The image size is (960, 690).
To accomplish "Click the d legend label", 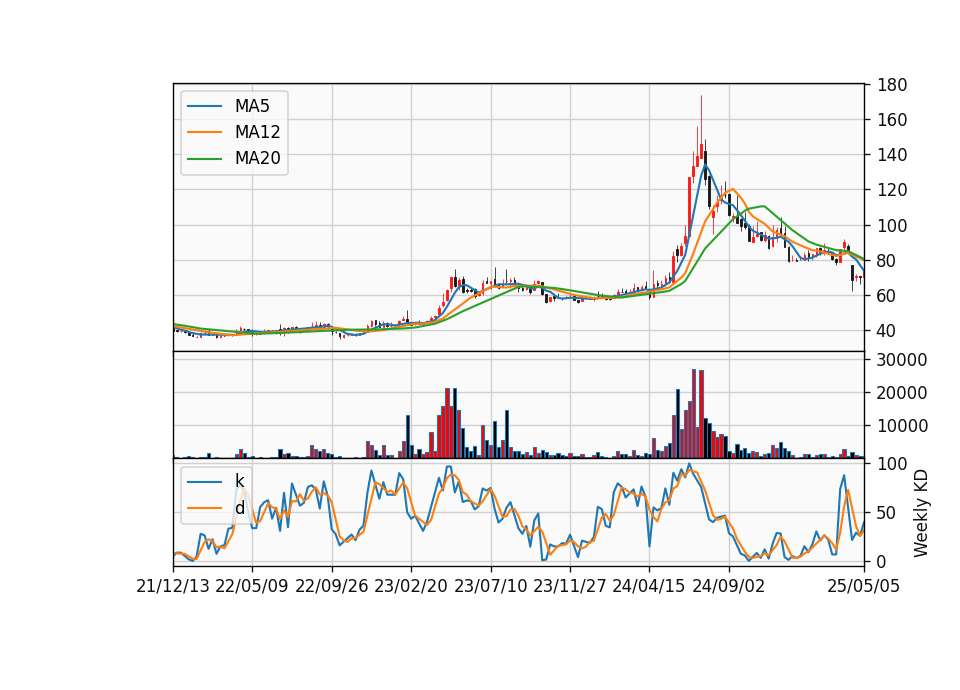I will tap(240, 508).
